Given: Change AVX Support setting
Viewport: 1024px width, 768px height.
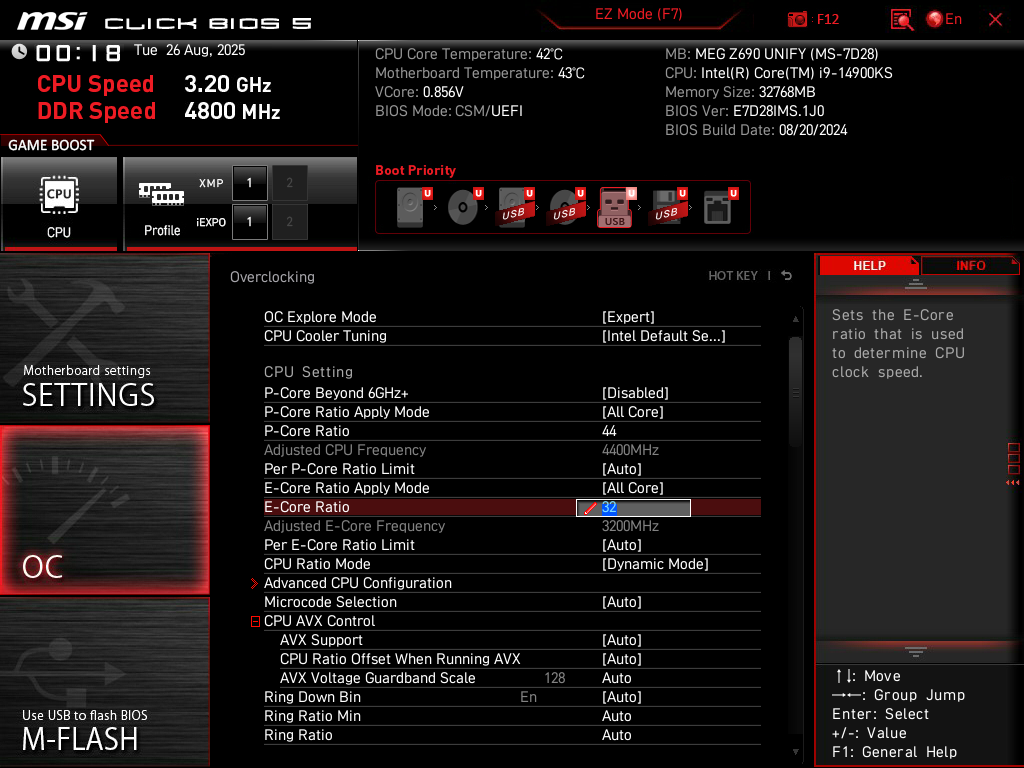Looking at the screenshot, I should pyautogui.click(x=622, y=640).
